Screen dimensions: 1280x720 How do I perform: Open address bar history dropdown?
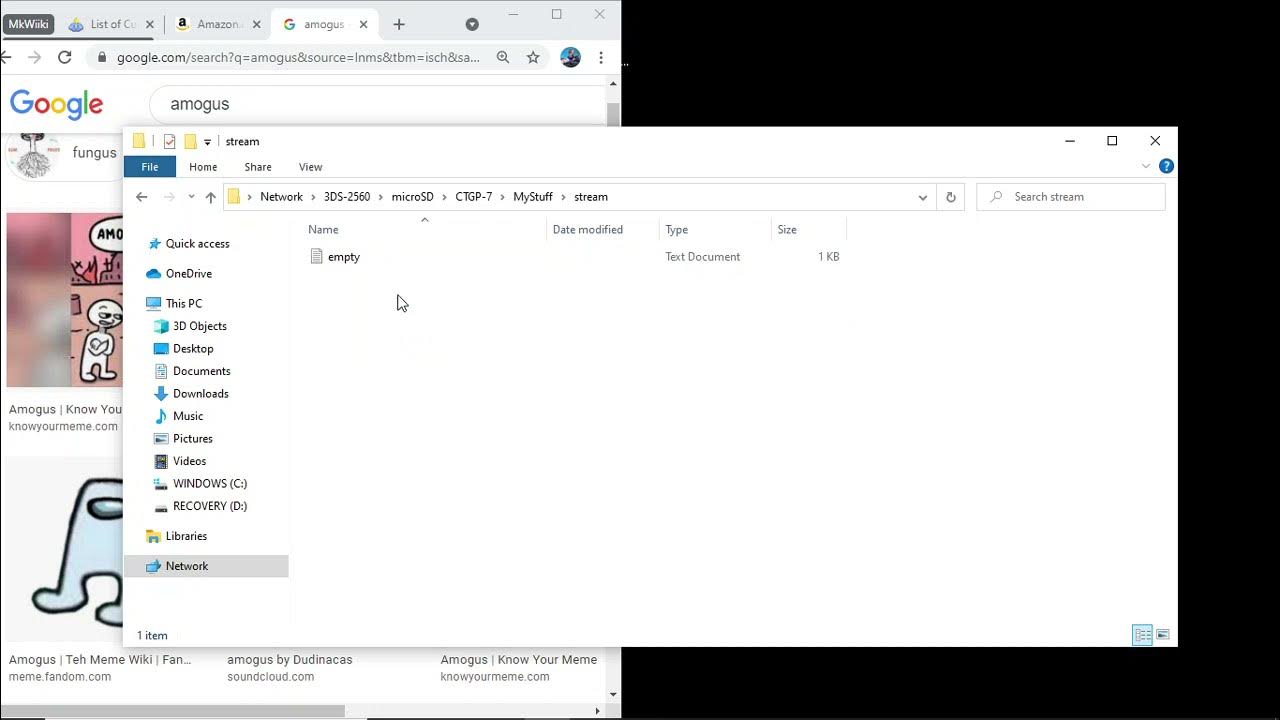[922, 197]
